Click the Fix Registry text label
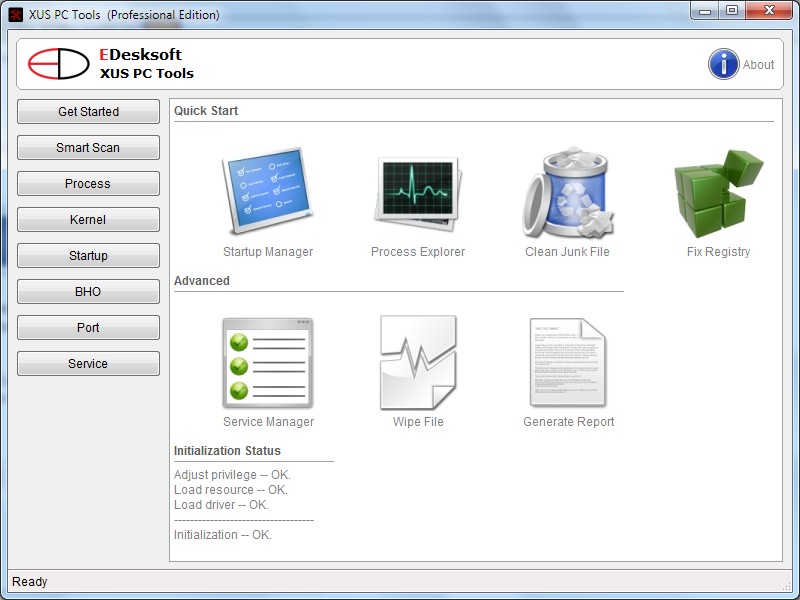Viewport: 800px width, 600px height. [718, 252]
